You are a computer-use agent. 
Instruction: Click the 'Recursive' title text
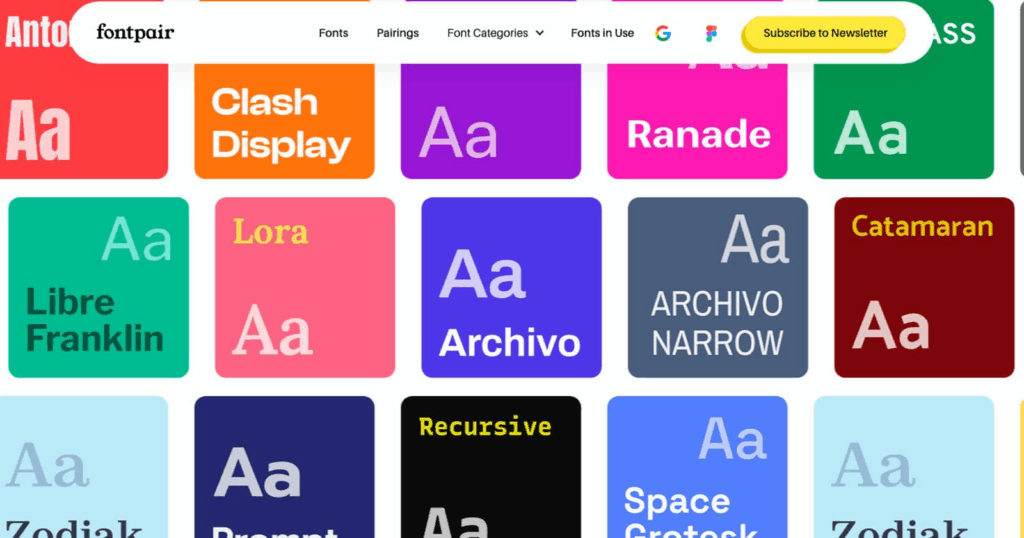[485, 427]
